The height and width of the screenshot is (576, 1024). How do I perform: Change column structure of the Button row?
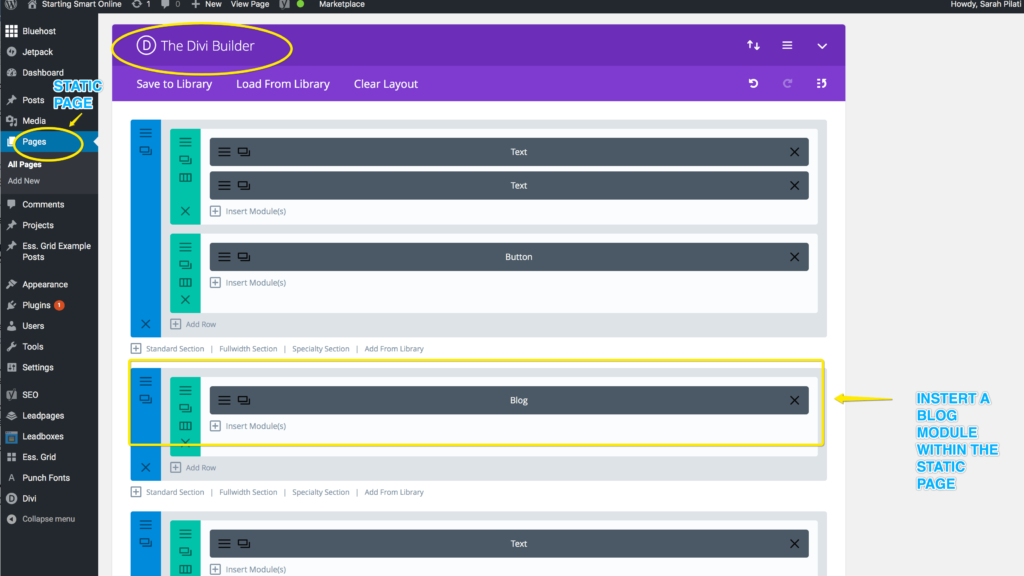point(185,283)
